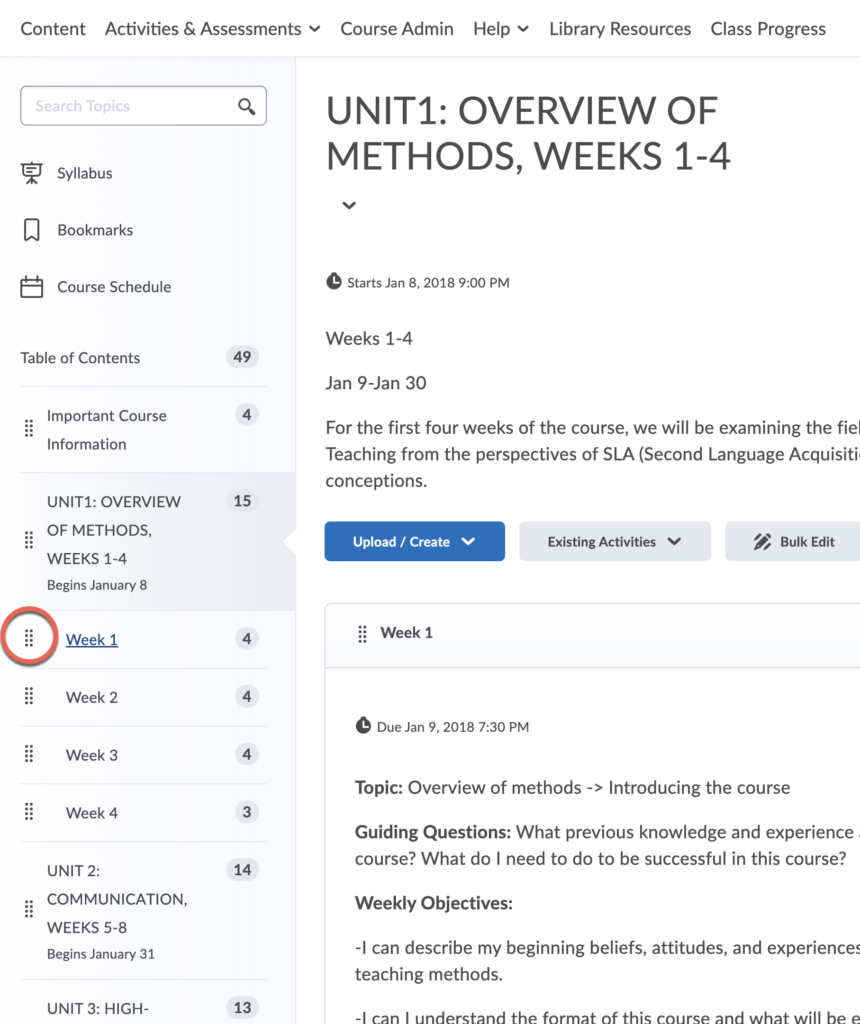
Task: Click drag handle next to Week 2
Action: click(x=29, y=697)
